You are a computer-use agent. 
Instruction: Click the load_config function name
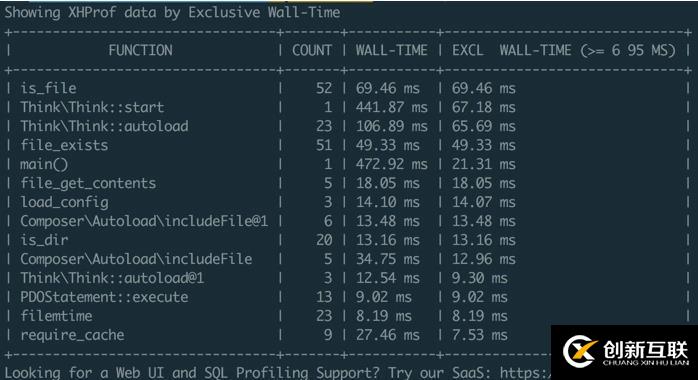point(64,202)
